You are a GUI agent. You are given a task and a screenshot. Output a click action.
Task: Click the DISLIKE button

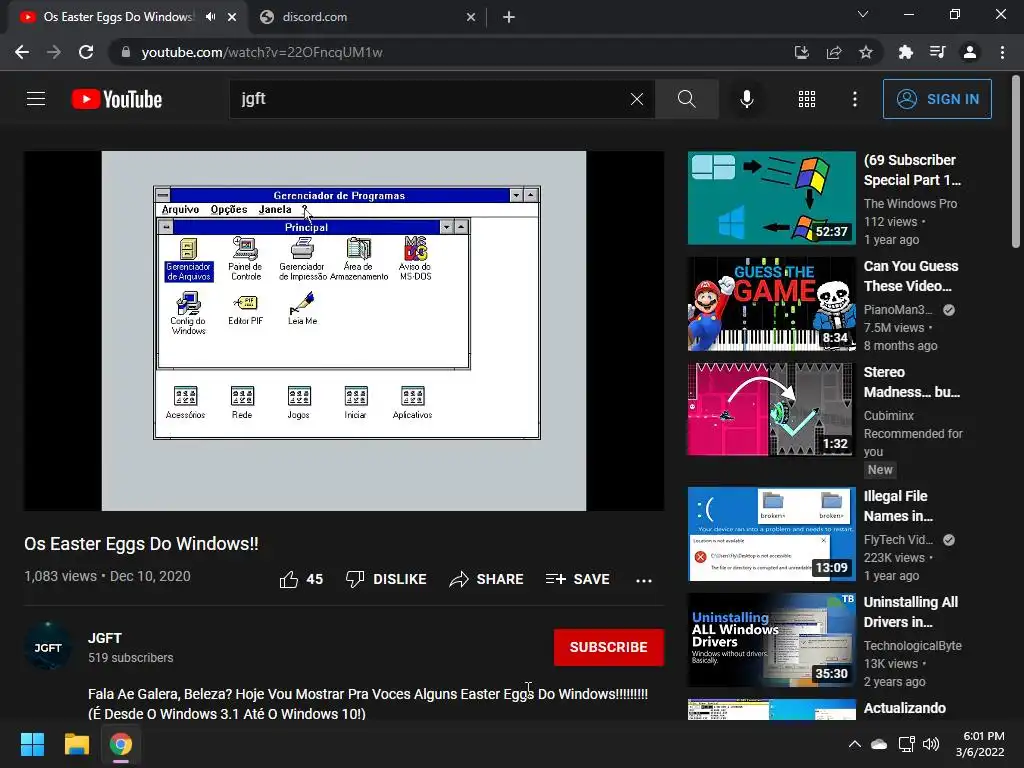pyautogui.click(x=386, y=579)
